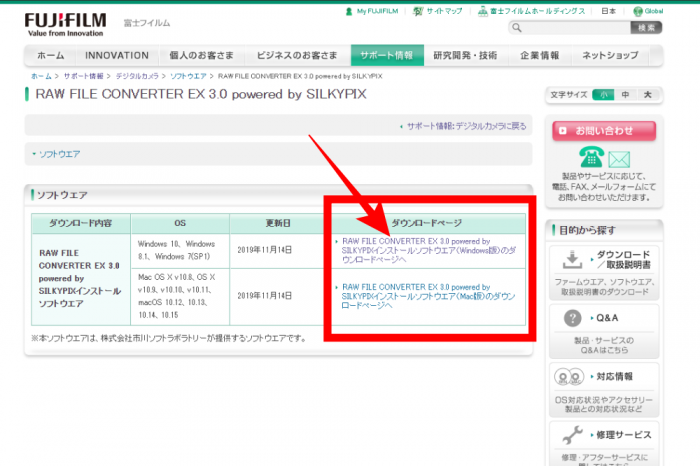Click breadcrumb サポート情報 link
This screenshot has width=700, height=466.
[x=83, y=76]
